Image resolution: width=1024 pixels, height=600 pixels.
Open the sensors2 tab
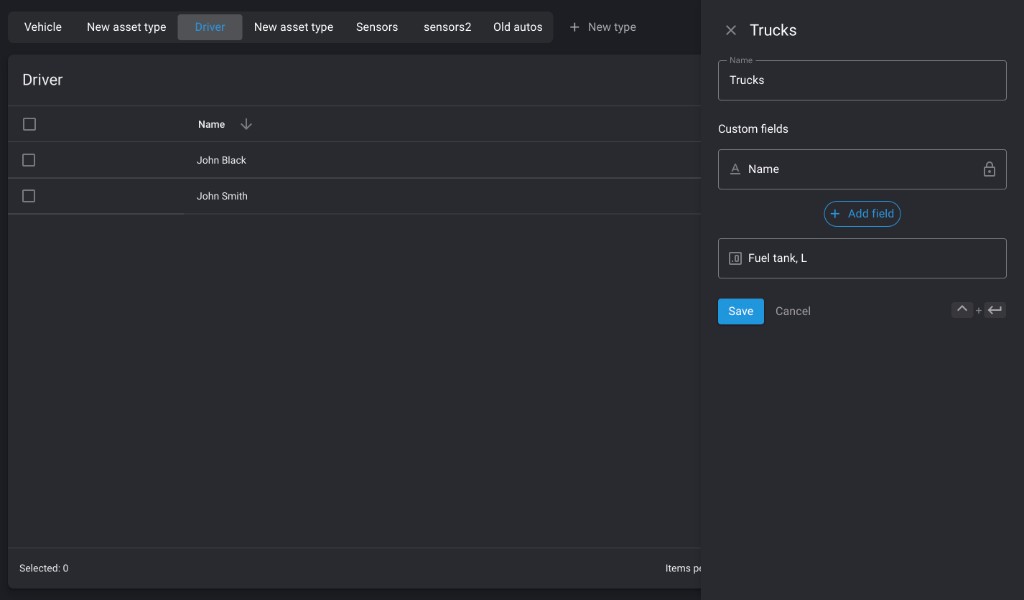click(x=447, y=27)
